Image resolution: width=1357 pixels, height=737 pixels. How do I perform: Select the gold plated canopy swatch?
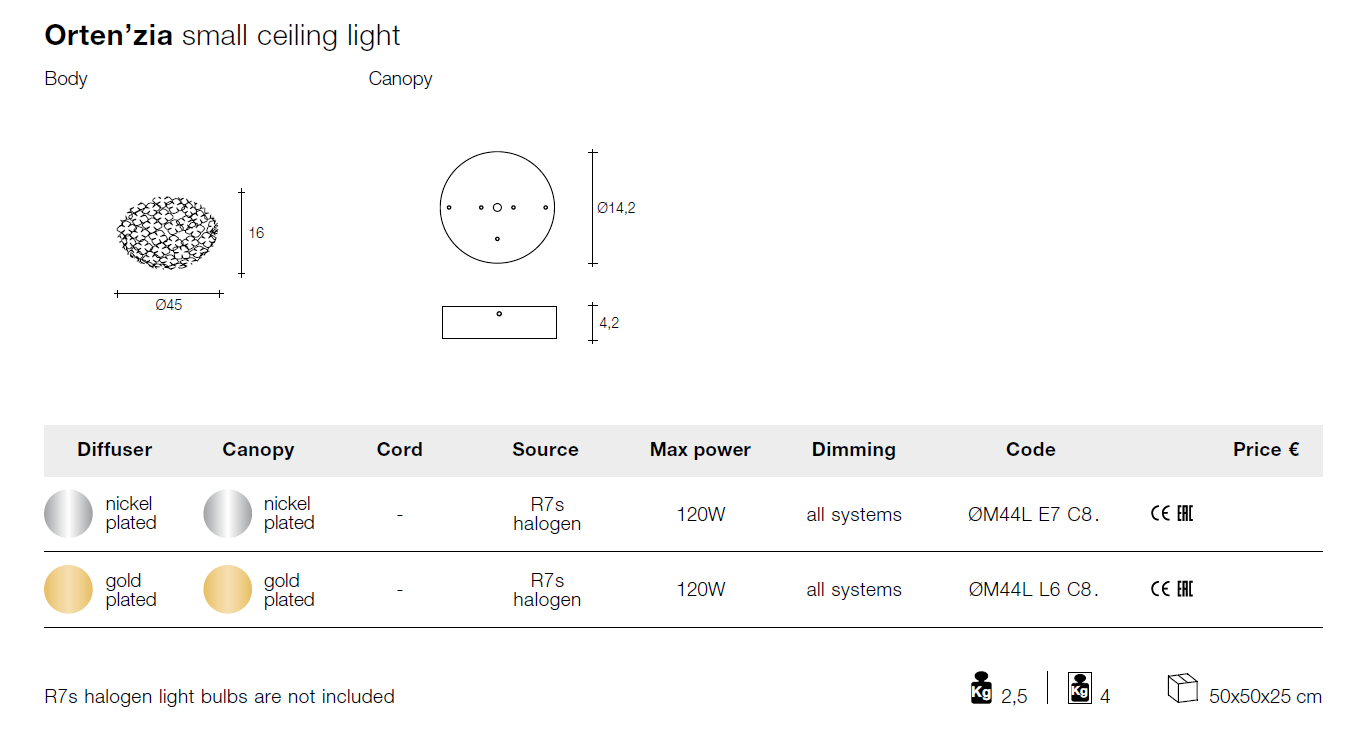(228, 589)
